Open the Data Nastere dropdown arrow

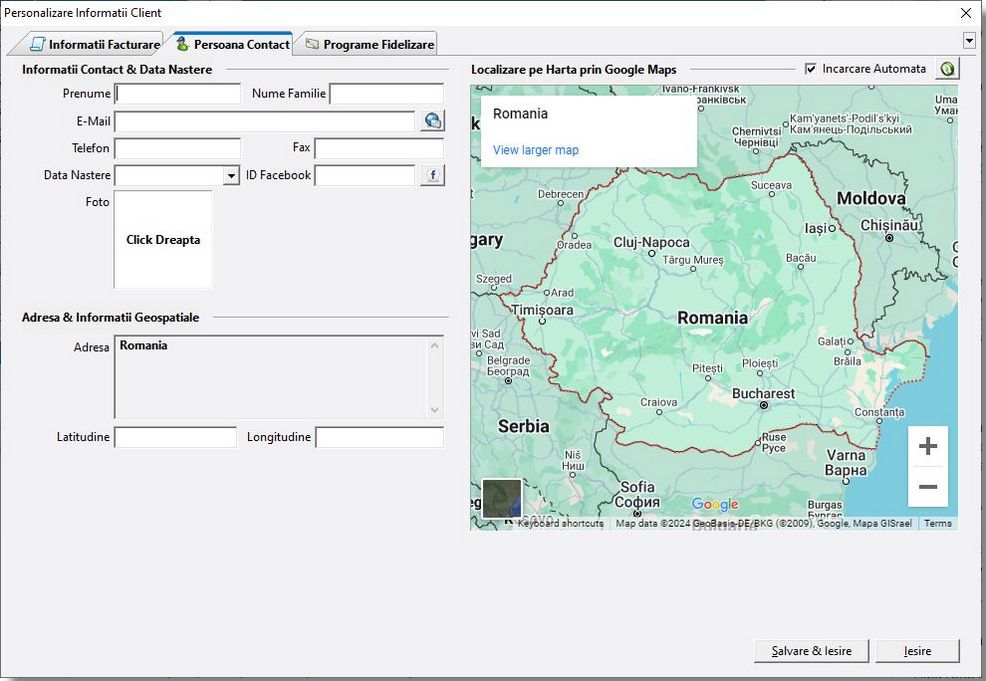(231, 175)
